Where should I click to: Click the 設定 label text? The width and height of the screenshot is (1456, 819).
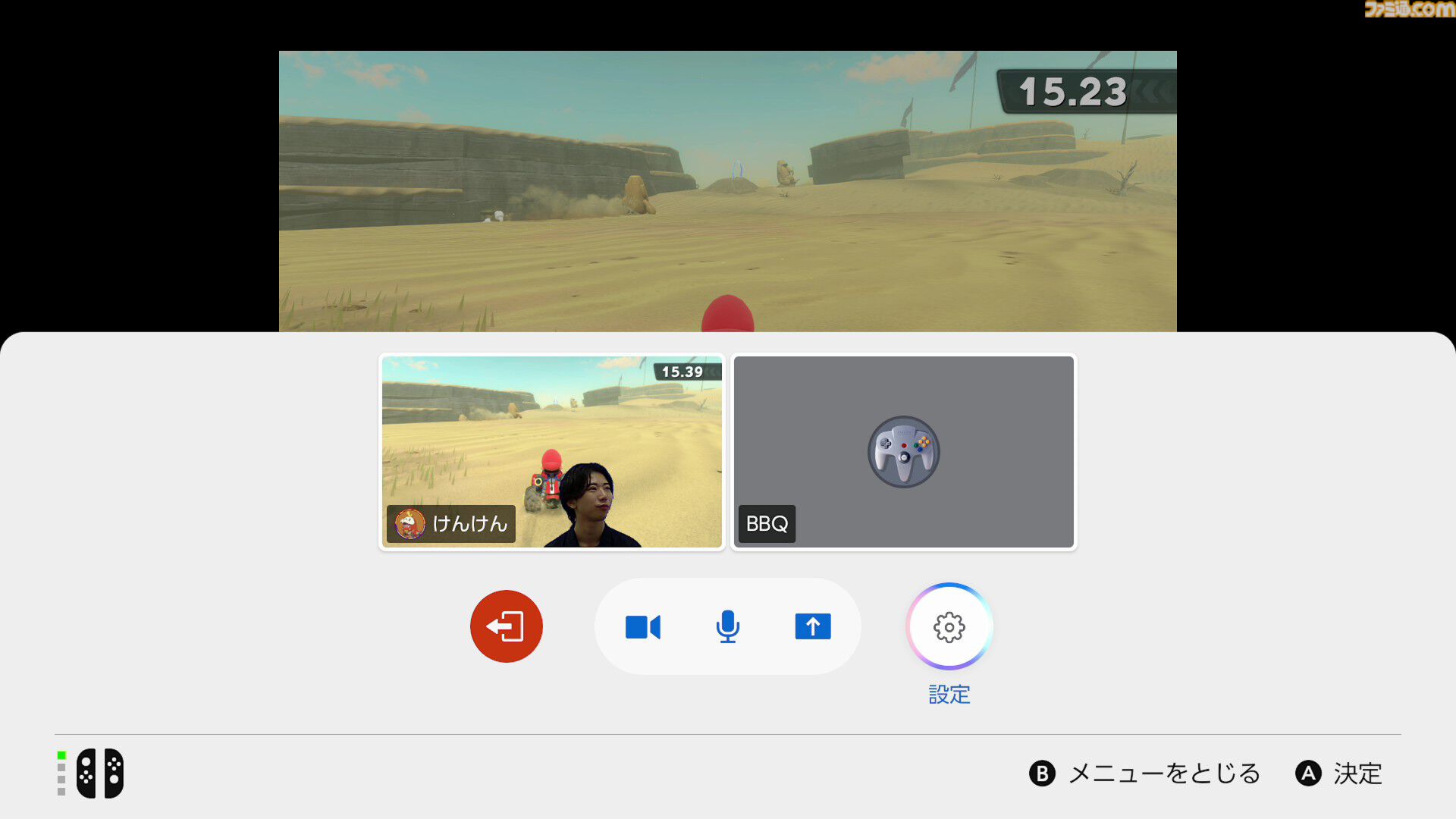pyautogui.click(x=949, y=695)
